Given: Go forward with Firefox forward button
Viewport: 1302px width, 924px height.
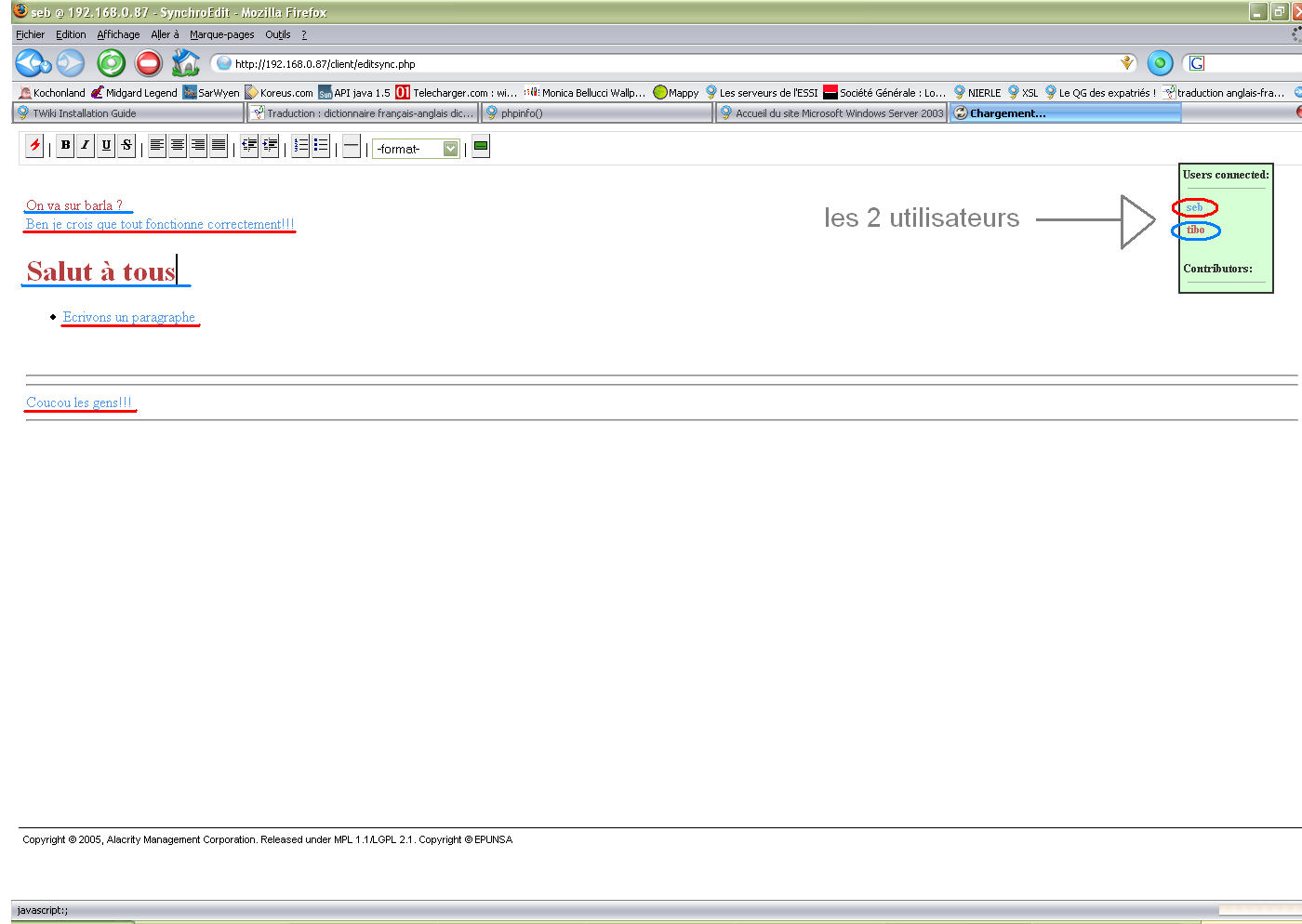Looking at the screenshot, I should [71, 63].
